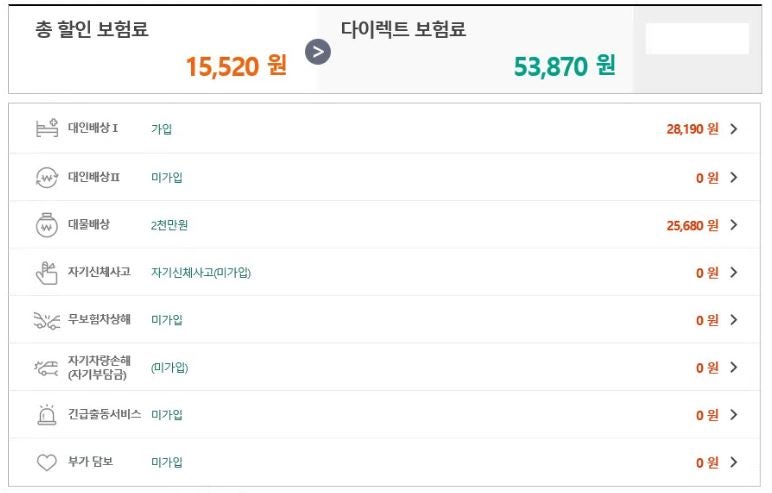Click the 자기차량손해 damaged car icon
772x493 pixels.
(46, 368)
